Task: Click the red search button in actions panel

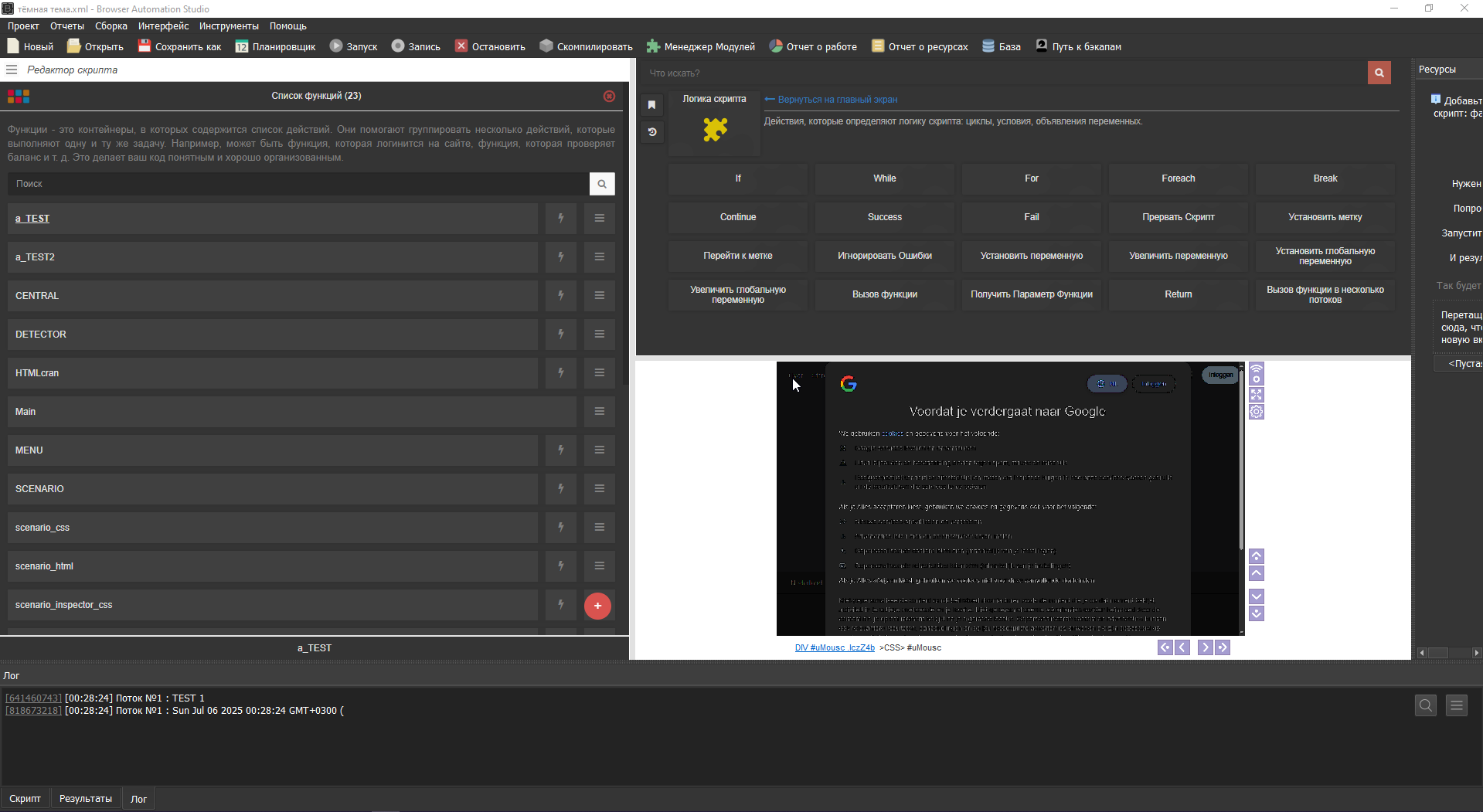Action: [x=1379, y=73]
